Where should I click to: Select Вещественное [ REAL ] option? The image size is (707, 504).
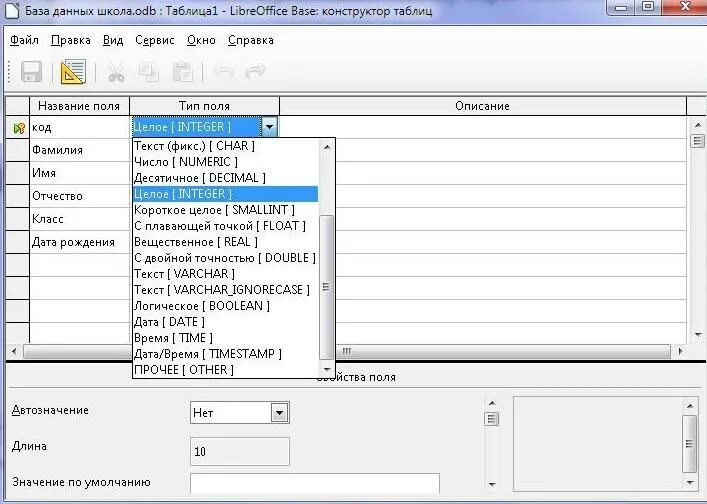point(225,242)
